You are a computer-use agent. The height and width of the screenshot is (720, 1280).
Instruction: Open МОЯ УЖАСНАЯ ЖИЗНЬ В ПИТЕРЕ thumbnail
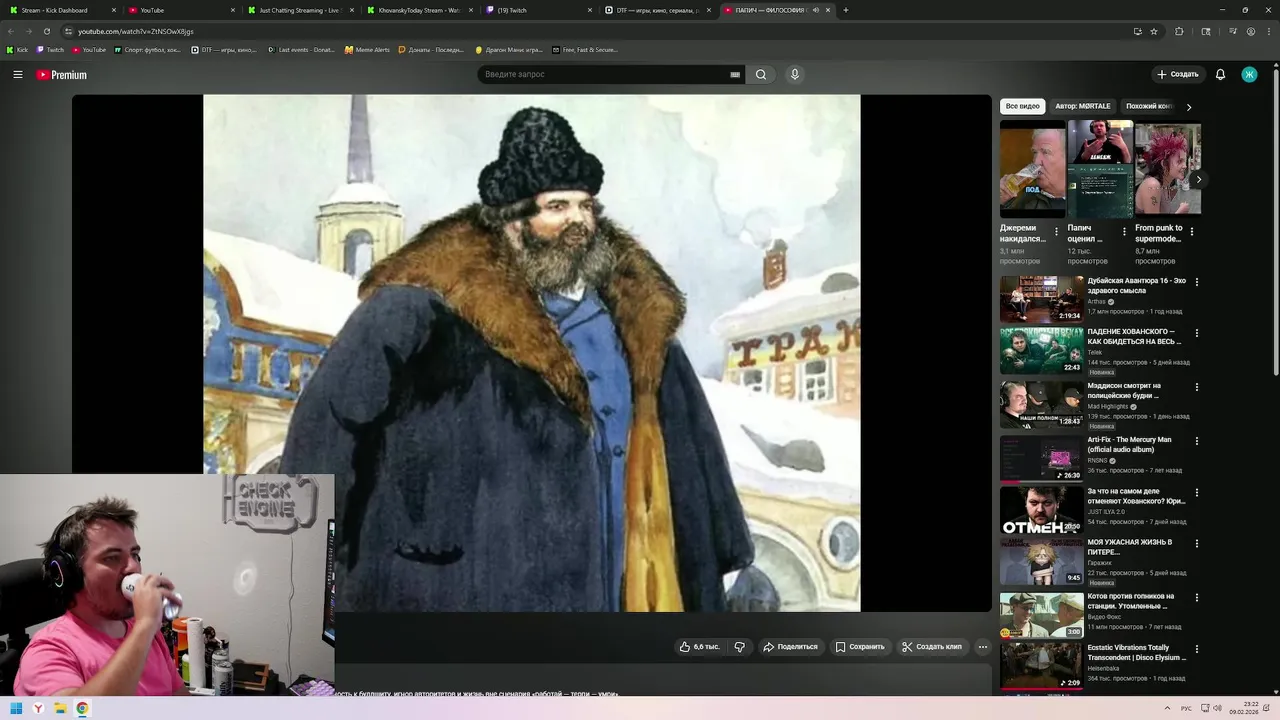(x=1041, y=561)
